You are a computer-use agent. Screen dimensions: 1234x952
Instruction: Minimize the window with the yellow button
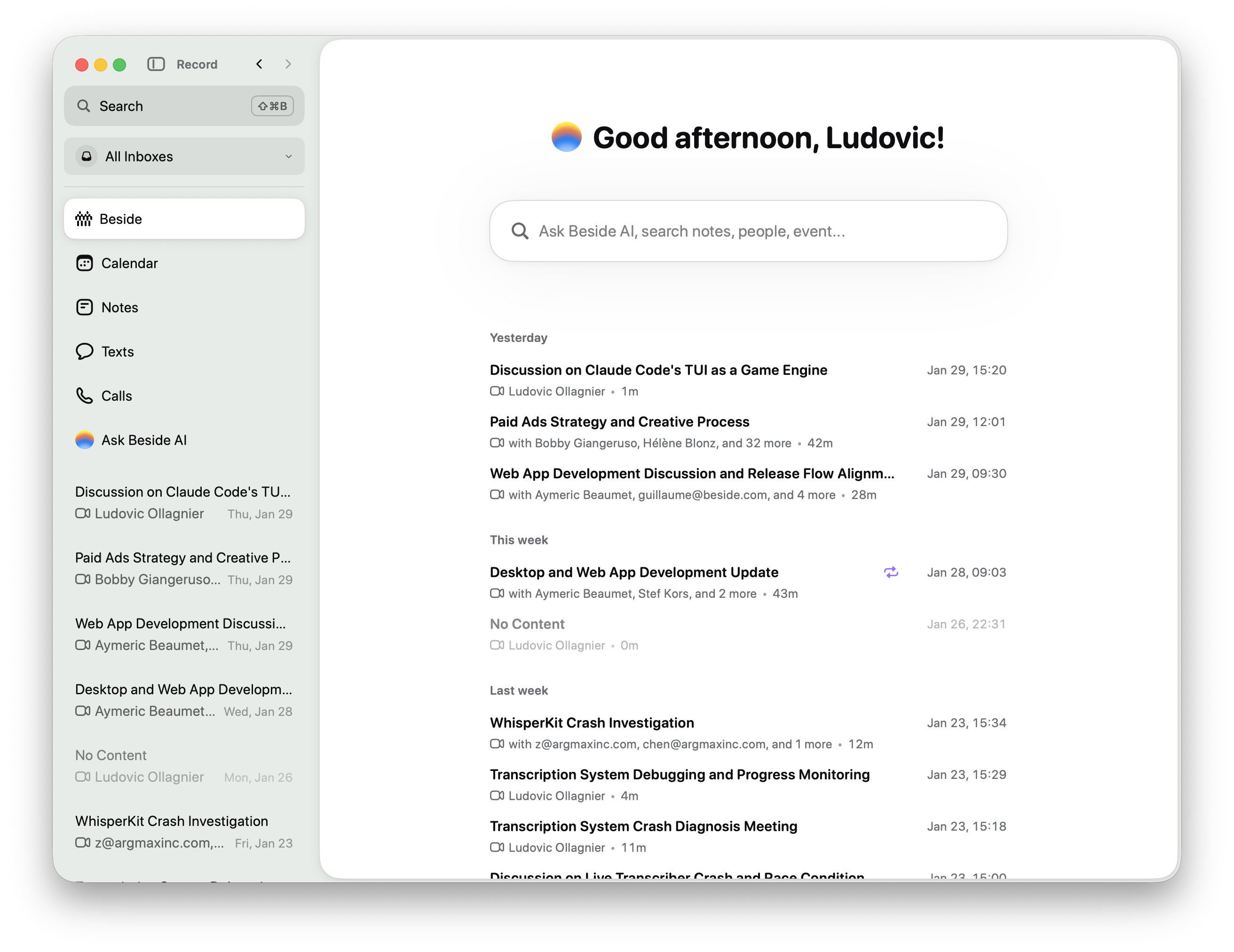(101, 64)
